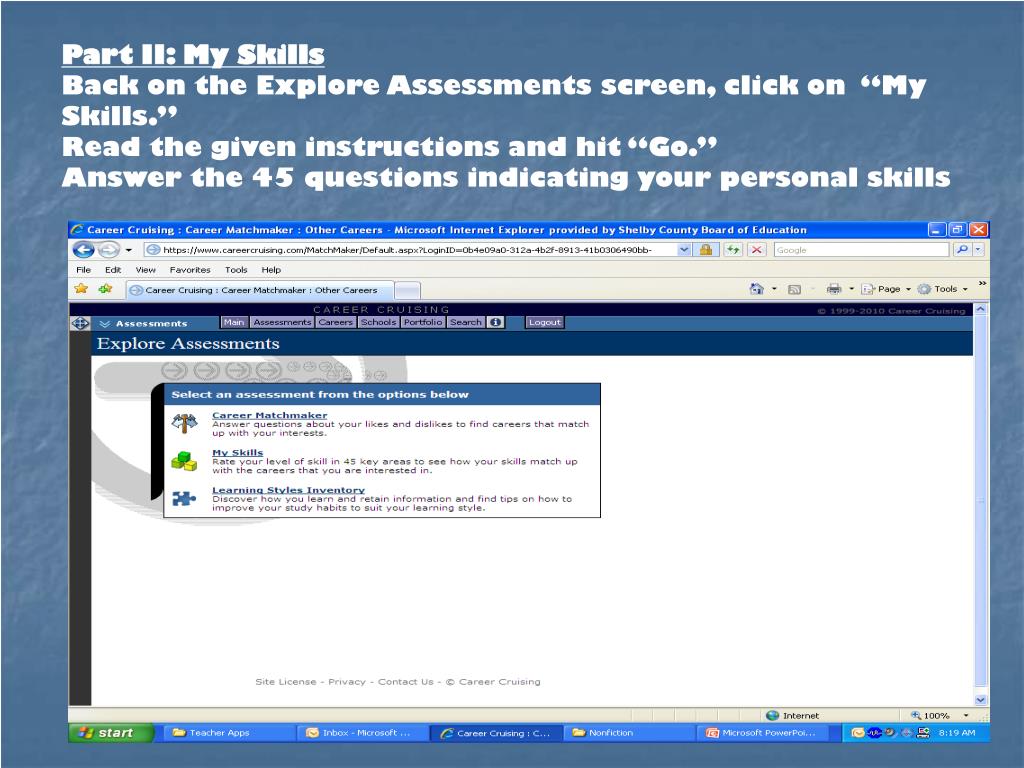This screenshot has height=768, width=1024.
Task: Click the 100% zoom level control
Action: (930, 715)
